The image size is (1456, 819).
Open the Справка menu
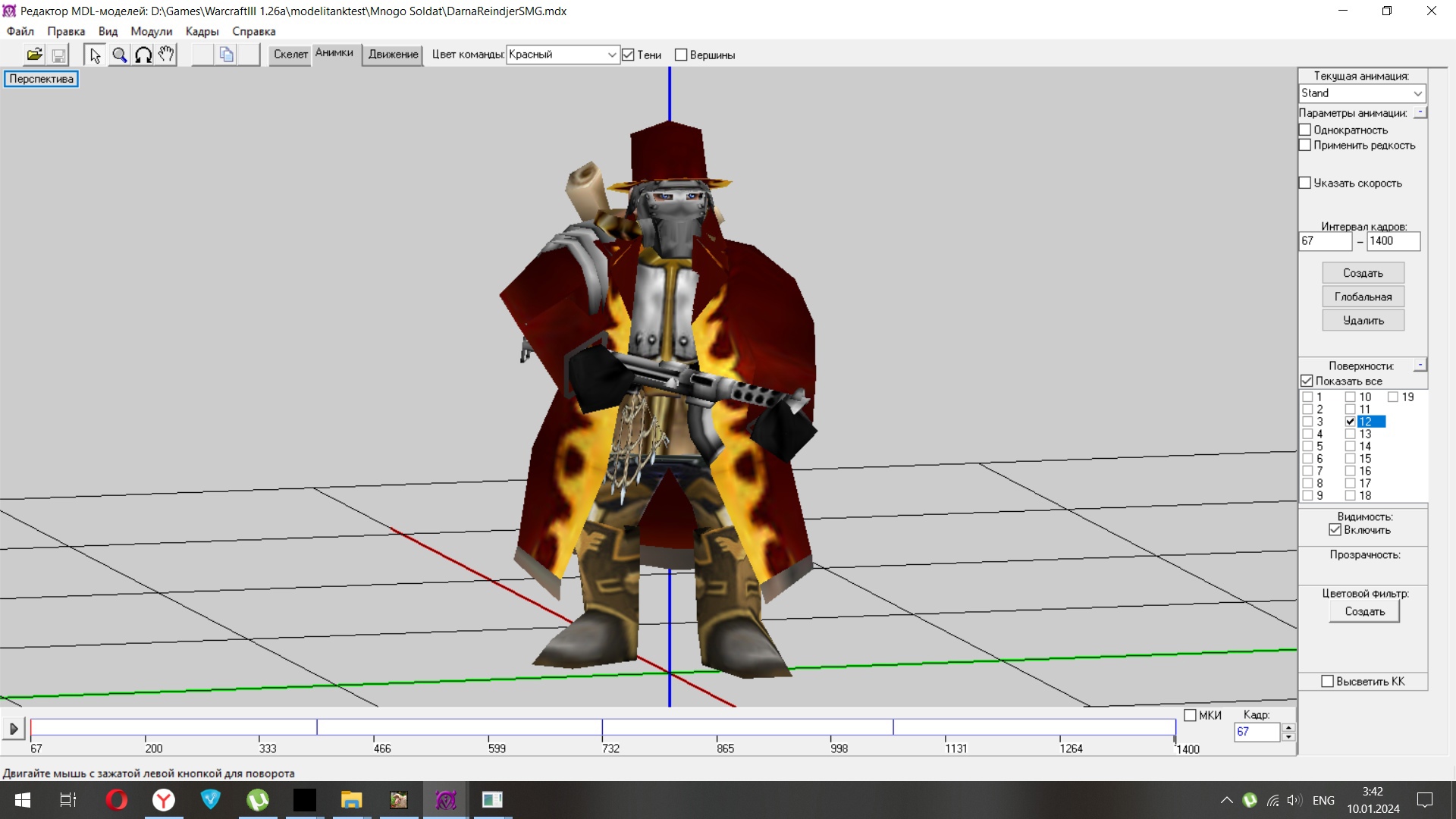pyautogui.click(x=254, y=31)
